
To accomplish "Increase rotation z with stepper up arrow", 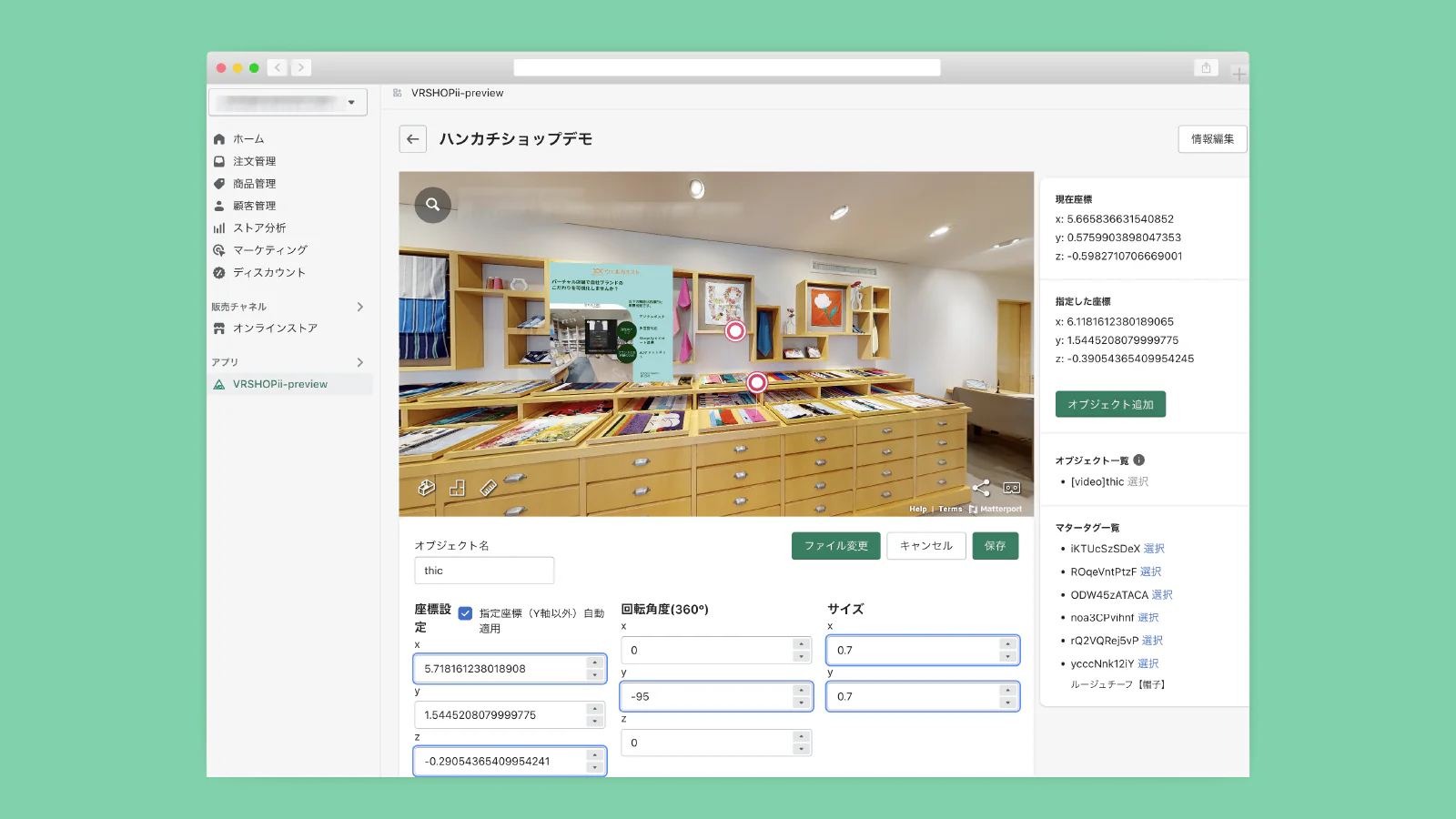I will (x=802, y=737).
